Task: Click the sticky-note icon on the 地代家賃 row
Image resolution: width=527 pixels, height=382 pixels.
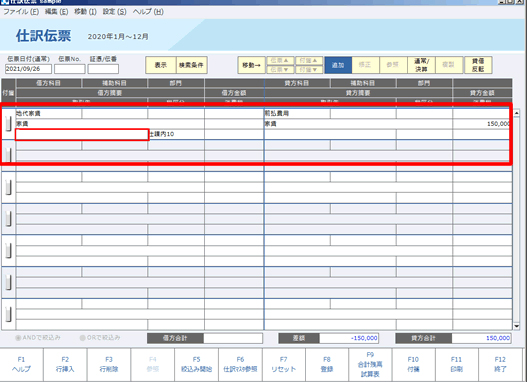Action: (x=9, y=124)
